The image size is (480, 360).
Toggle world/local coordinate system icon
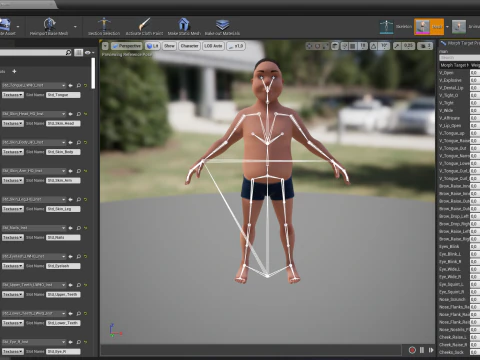[335, 46]
